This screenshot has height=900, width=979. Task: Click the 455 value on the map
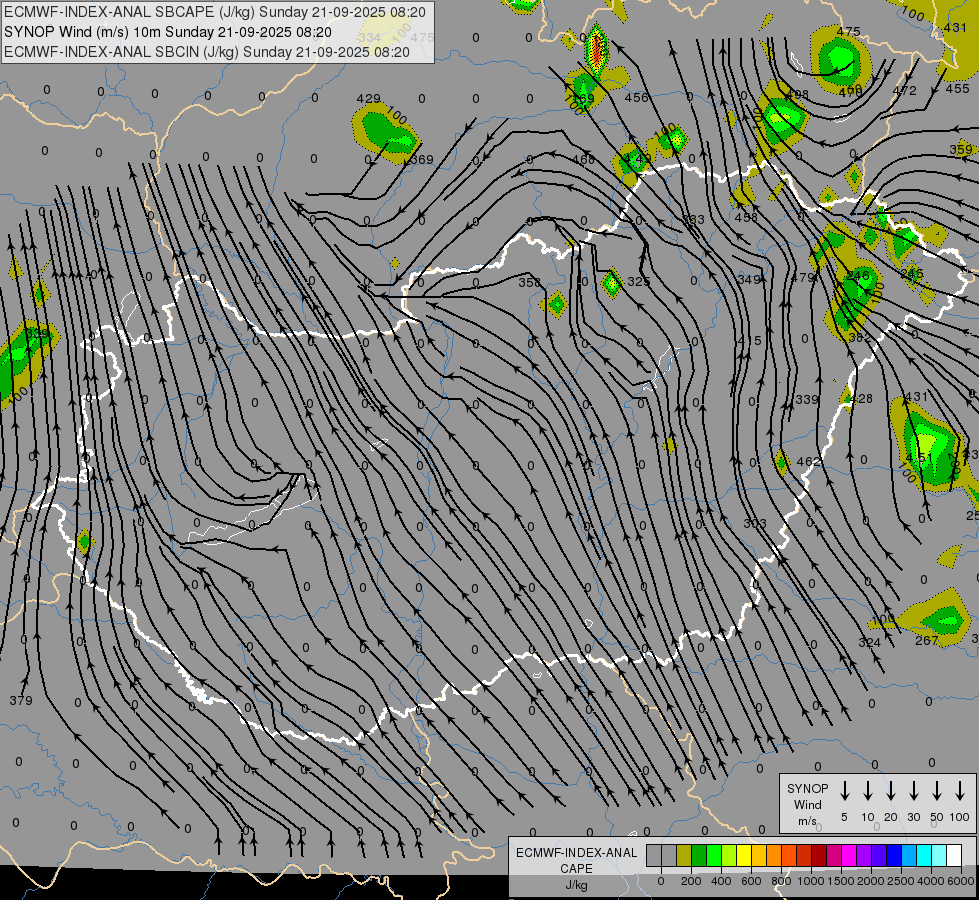(x=957, y=88)
